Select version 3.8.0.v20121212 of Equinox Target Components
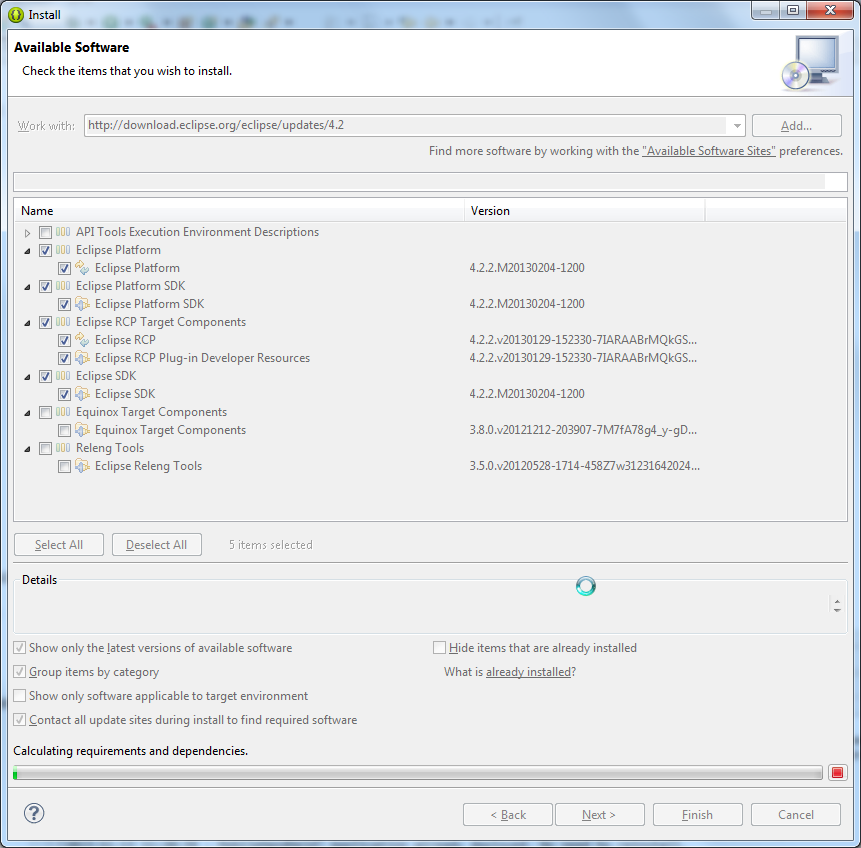Image resolution: width=861 pixels, height=848 pixels. tap(583, 430)
